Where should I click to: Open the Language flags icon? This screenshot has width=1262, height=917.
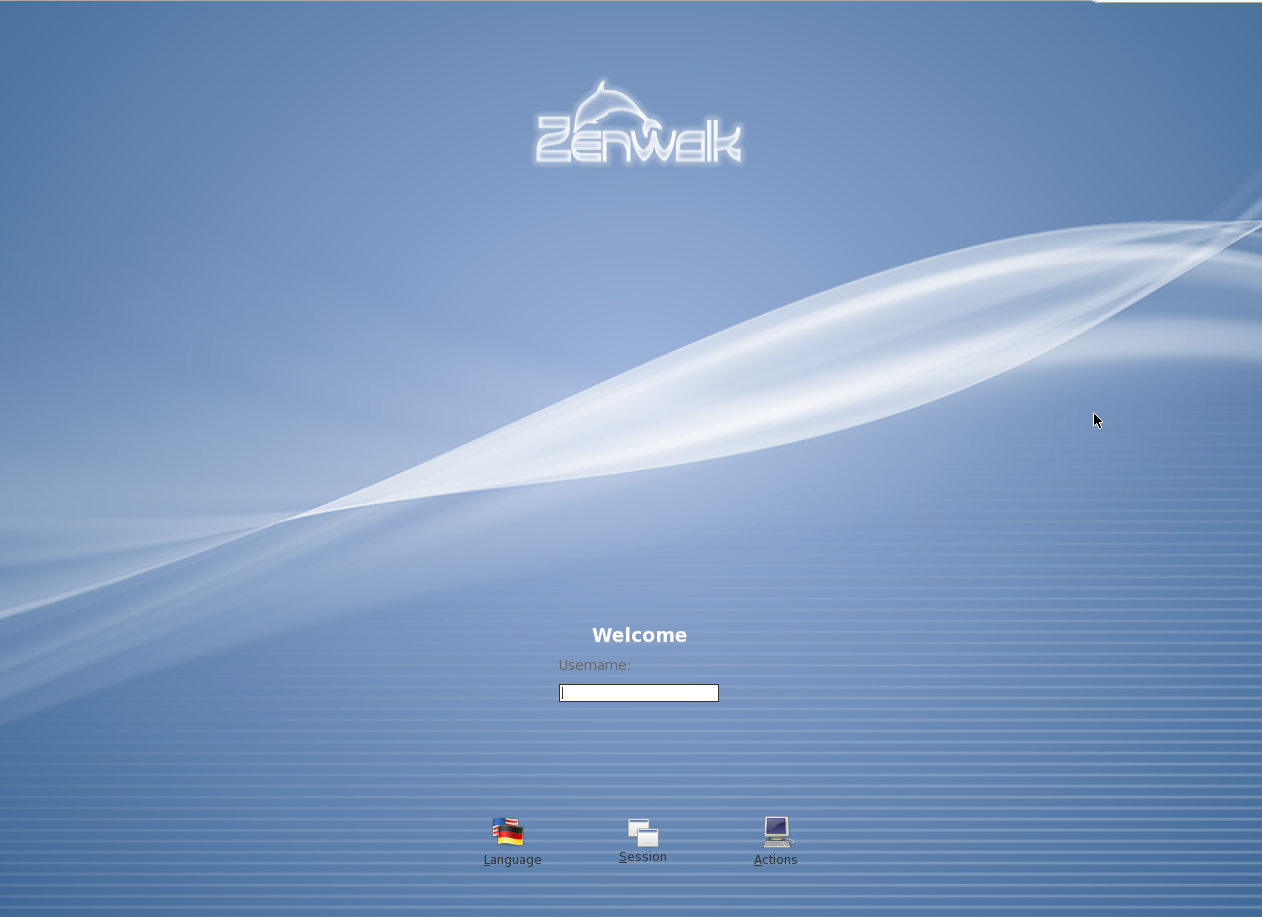click(508, 831)
